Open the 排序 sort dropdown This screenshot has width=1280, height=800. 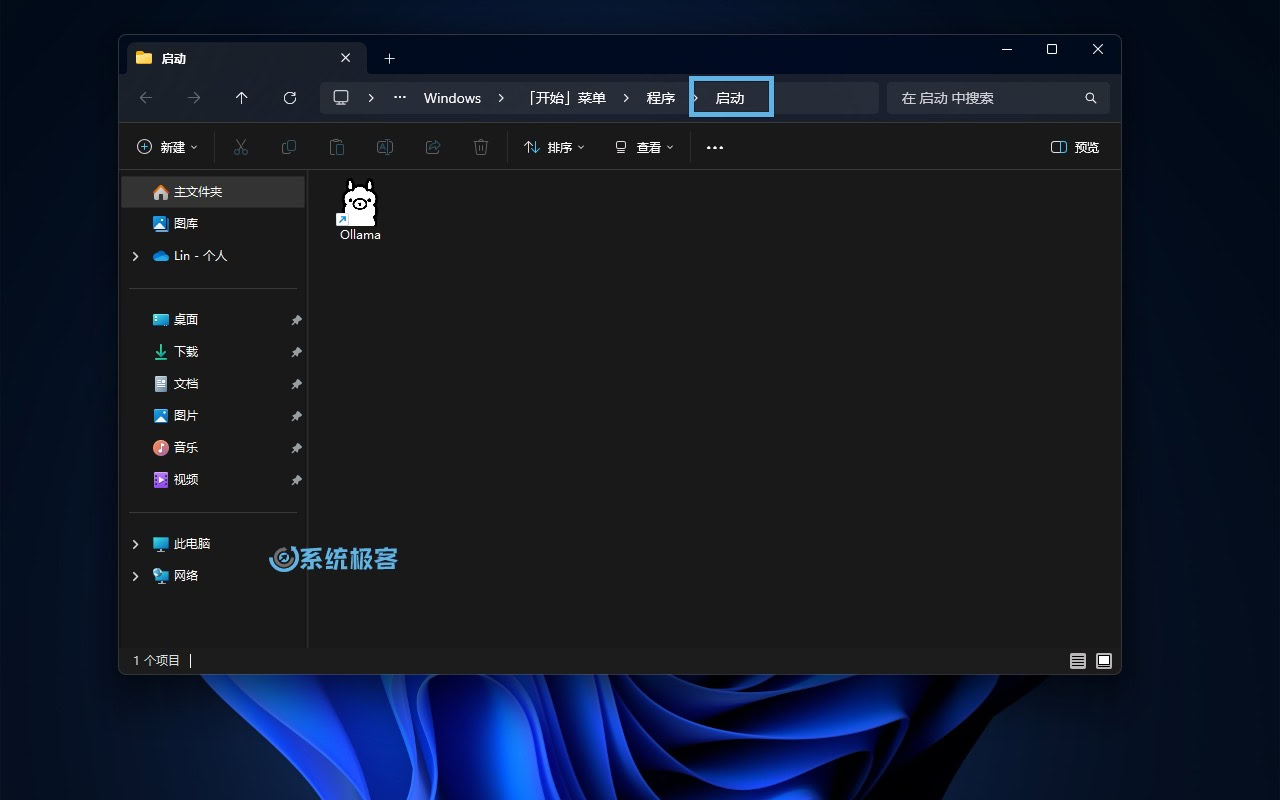554,147
